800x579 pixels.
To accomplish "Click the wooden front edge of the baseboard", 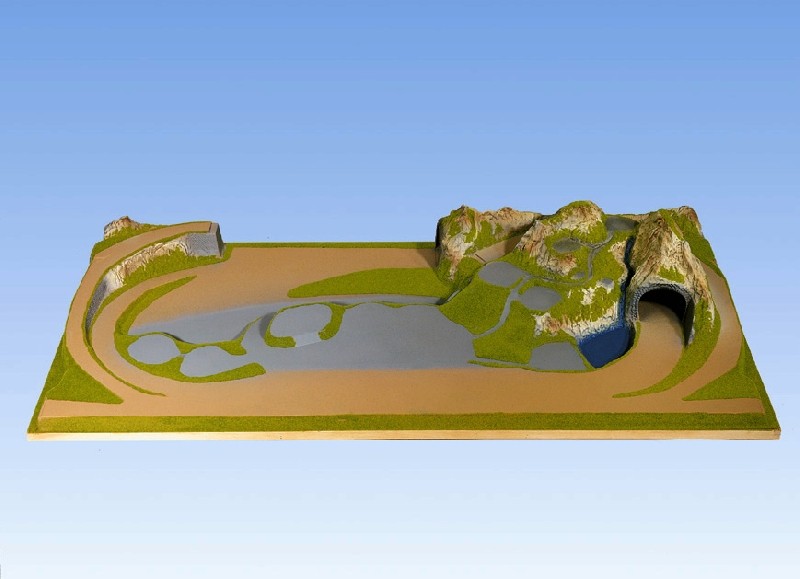I will [x=400, y=435].
